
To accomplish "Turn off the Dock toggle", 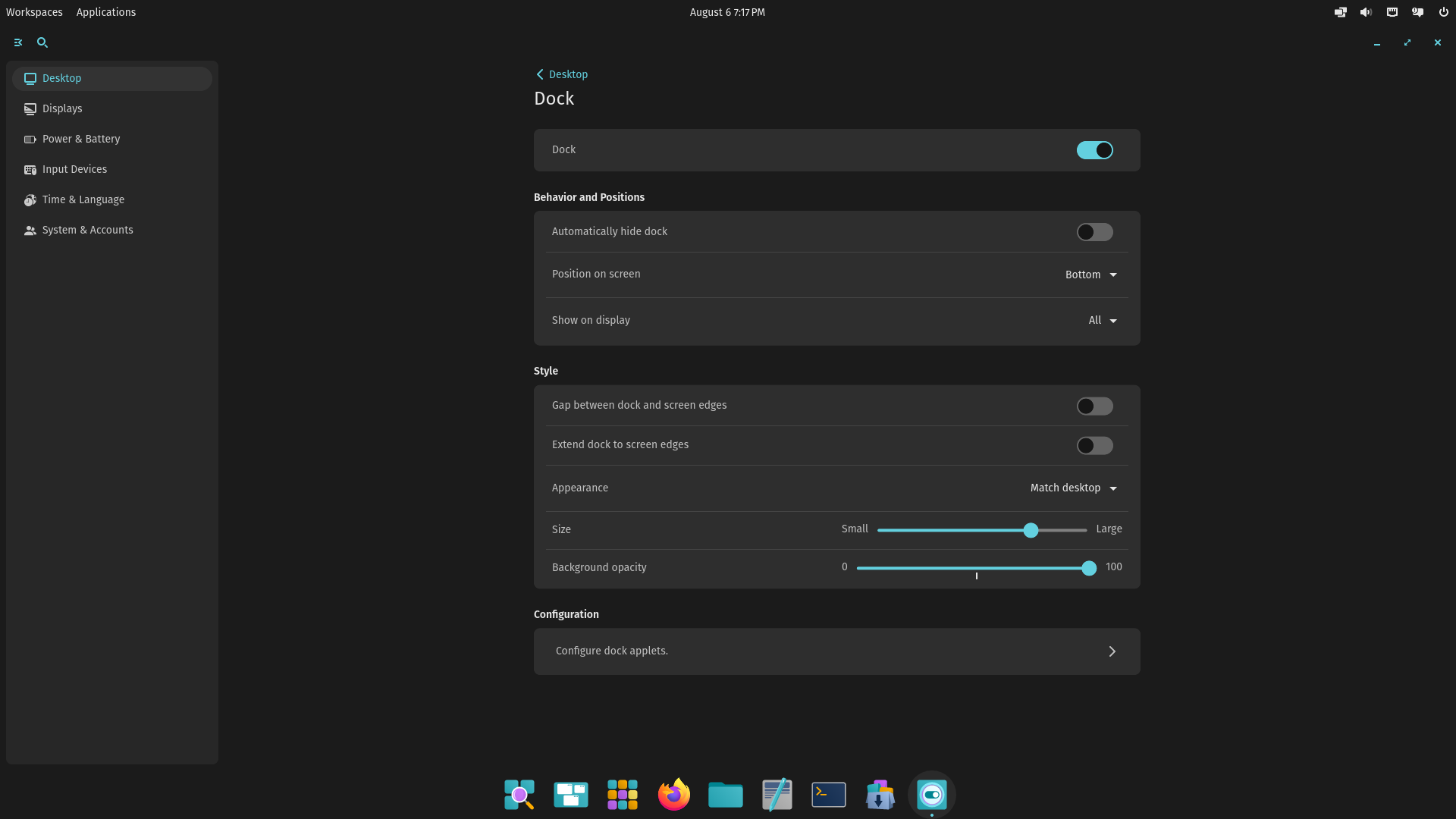I will (x=1095, y=150).
